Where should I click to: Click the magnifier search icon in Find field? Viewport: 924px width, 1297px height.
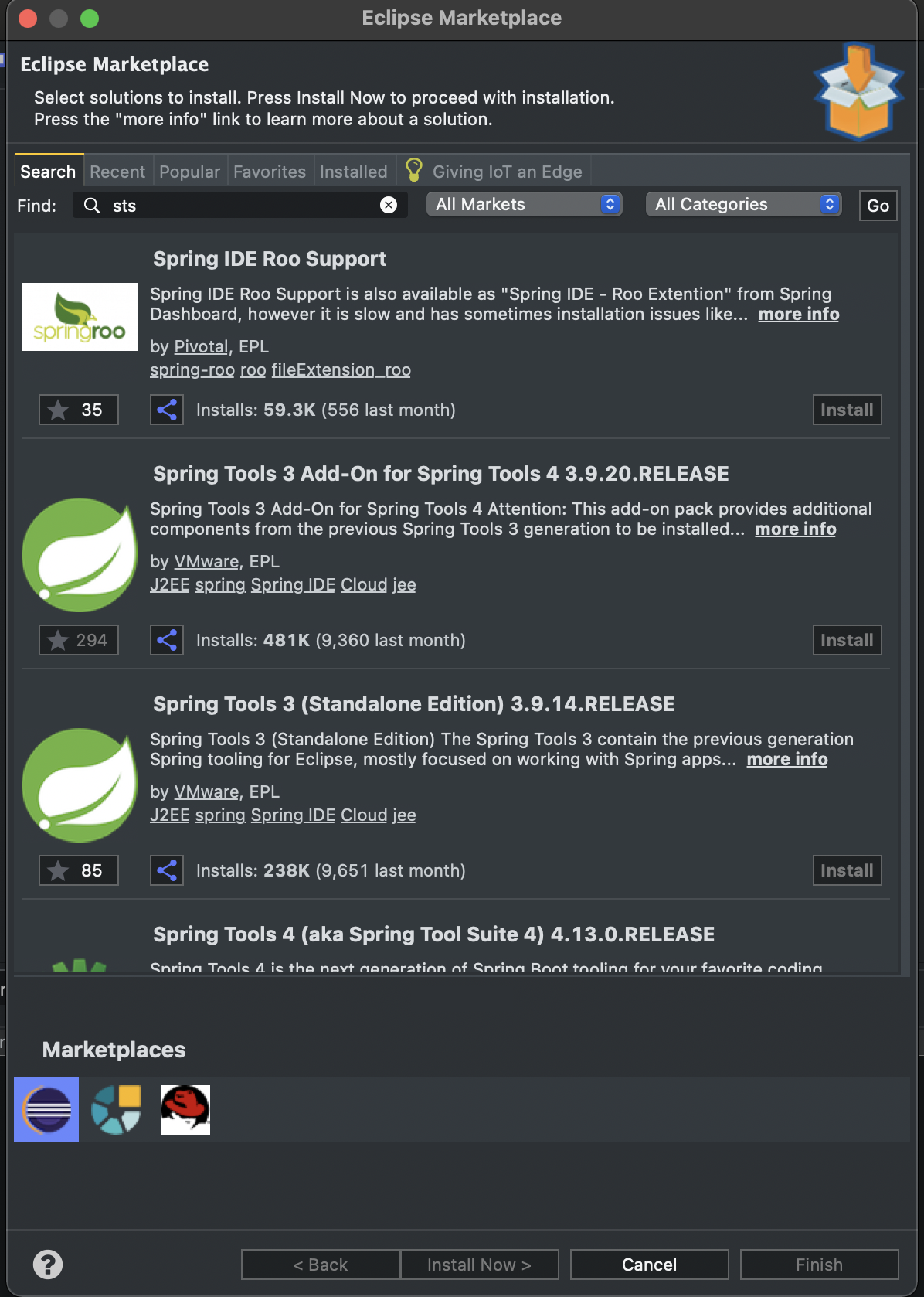(x=92, y=205)
